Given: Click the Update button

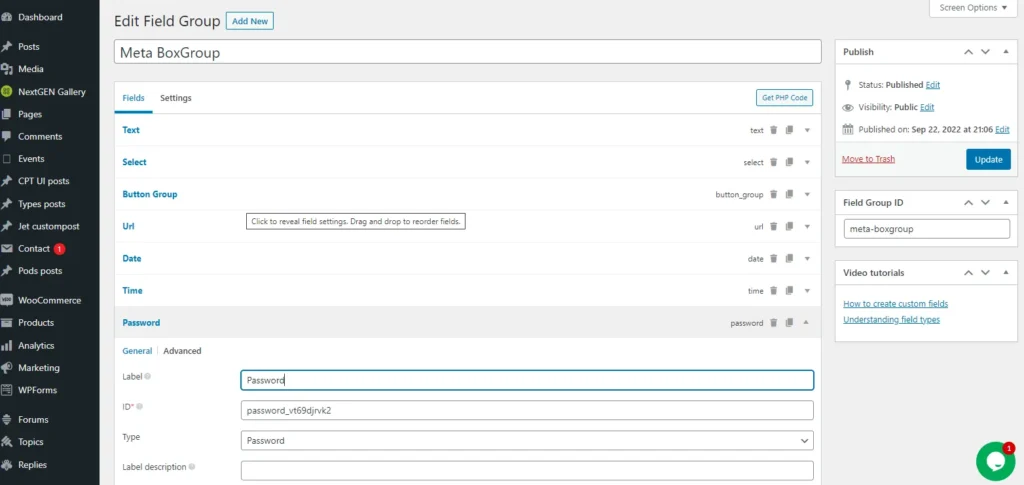Looking at the screenshot, I should pos(988,159).
